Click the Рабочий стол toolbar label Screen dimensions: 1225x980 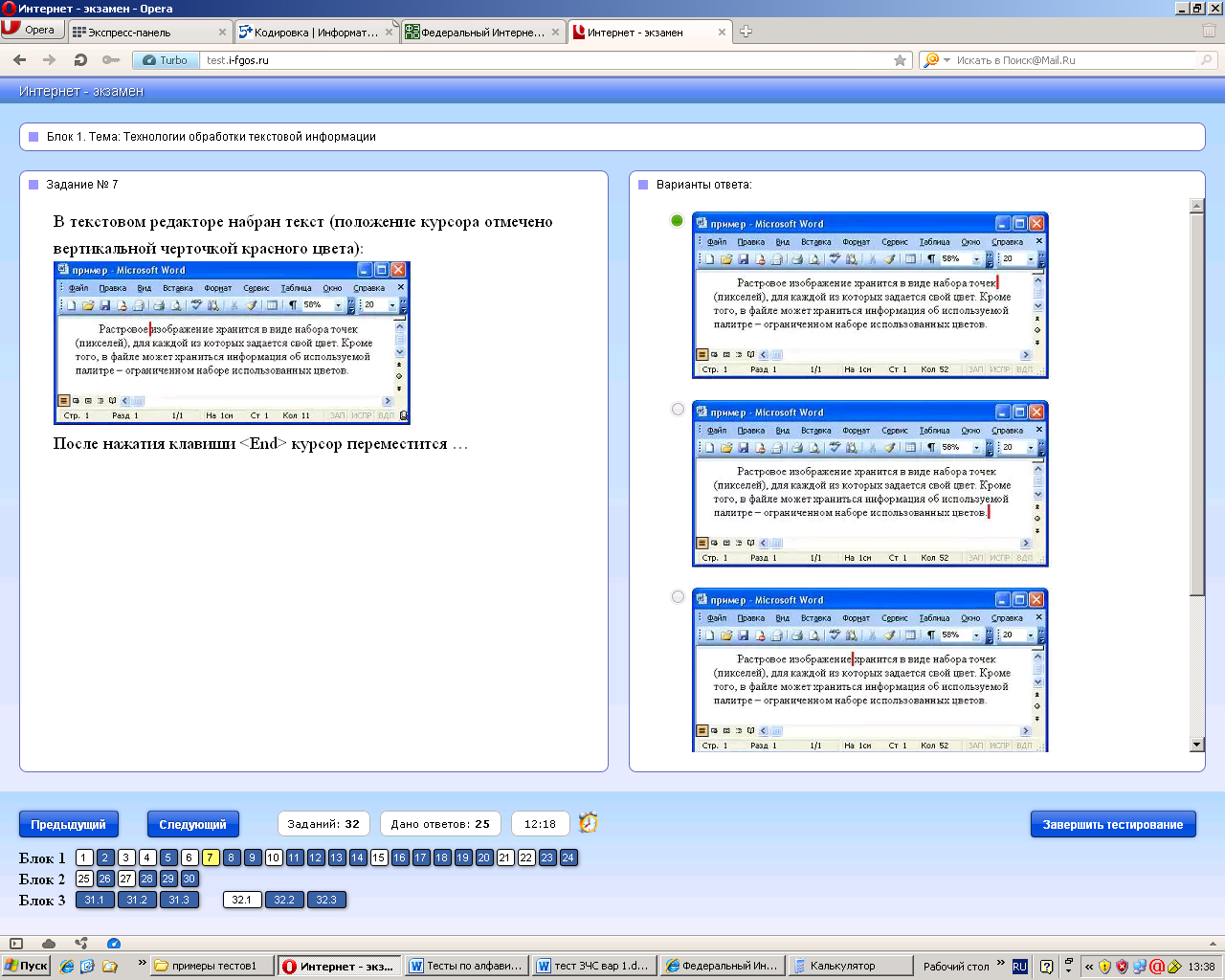[956, 967]
